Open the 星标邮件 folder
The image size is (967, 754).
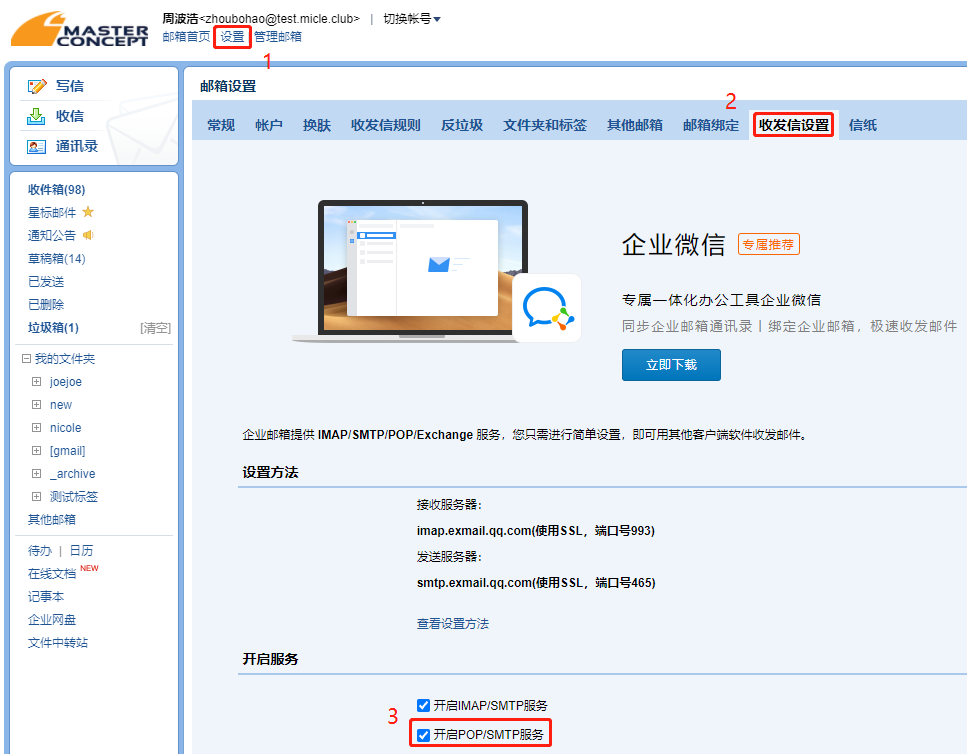pos(52,213)
